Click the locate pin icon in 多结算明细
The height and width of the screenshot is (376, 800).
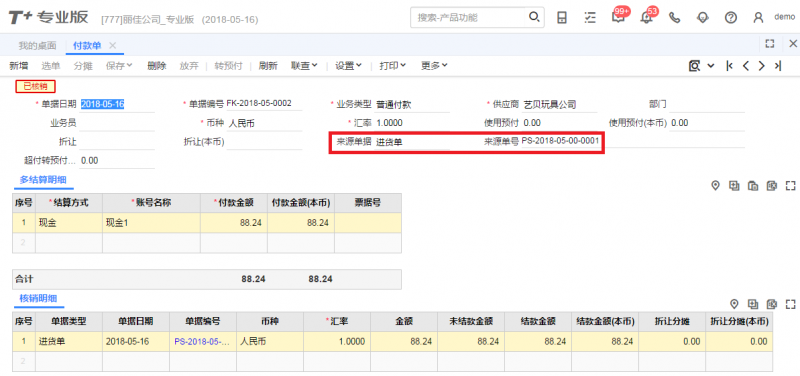[x=715, y=186]
